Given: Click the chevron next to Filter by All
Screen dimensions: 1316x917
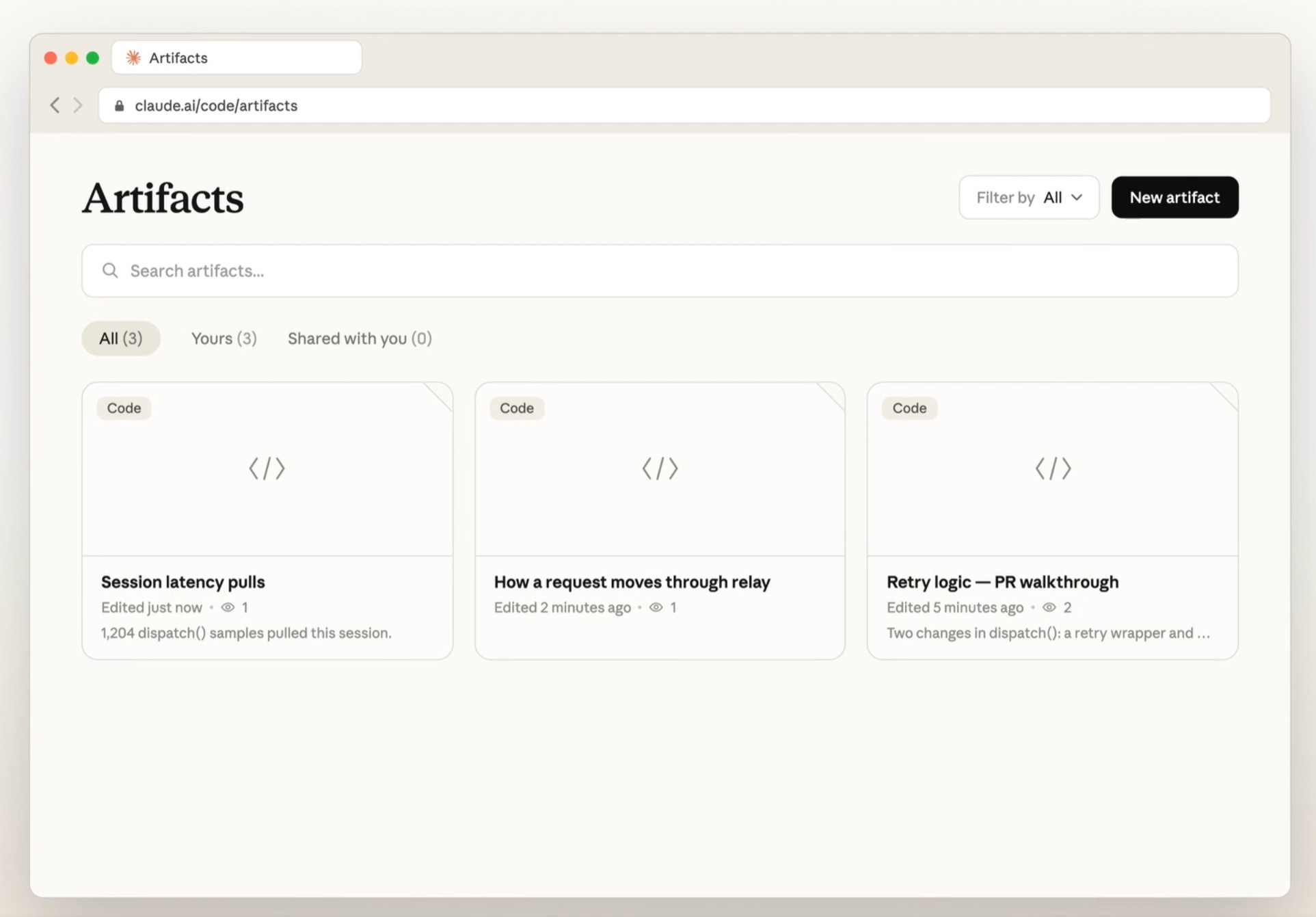Looking at the screenshot, I should (x=1077, y=198).
